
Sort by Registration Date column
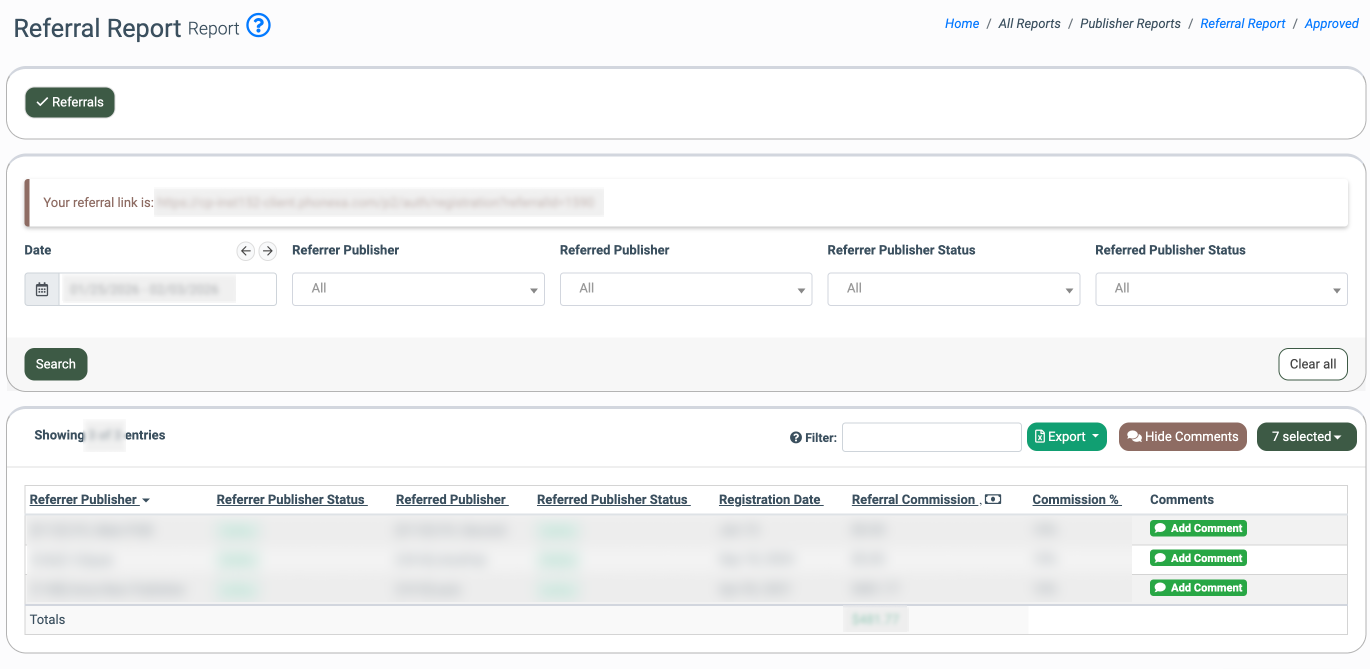coord(770,499)
